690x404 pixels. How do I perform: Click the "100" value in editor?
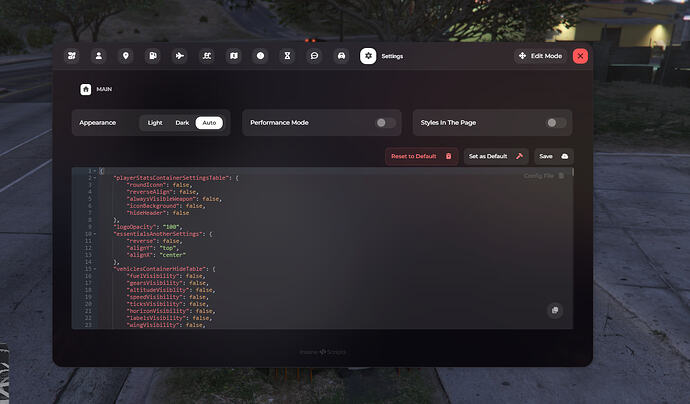(x=171, y=227)
